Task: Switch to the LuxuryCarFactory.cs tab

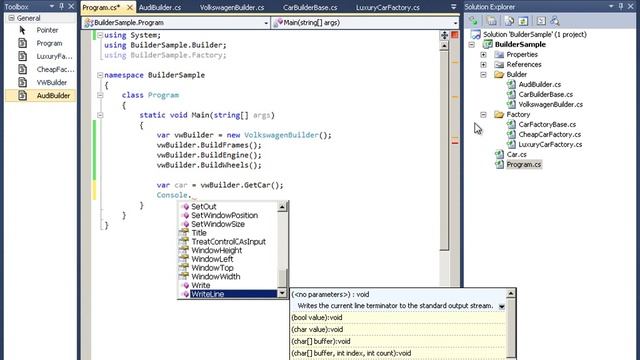Action: pyautogui.click(x=387, y=7)
